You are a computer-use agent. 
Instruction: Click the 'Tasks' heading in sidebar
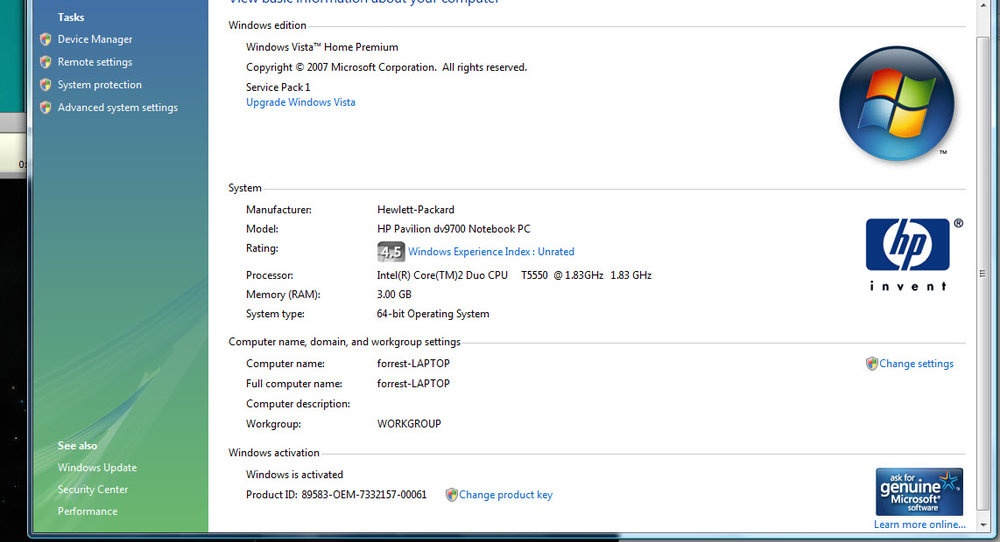tap(71, 17)
